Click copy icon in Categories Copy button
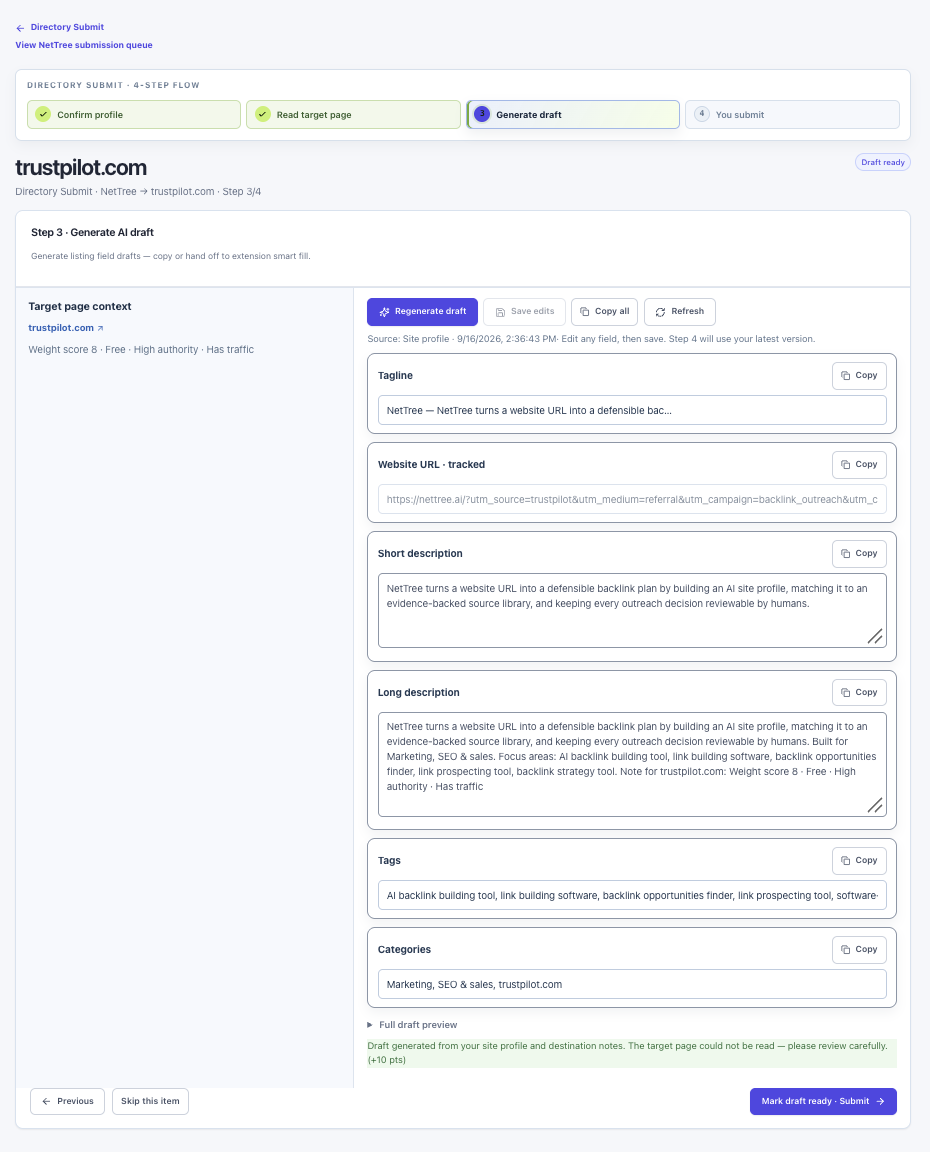The width and height of the screenshot is (930, 1152). coord(846,949)
